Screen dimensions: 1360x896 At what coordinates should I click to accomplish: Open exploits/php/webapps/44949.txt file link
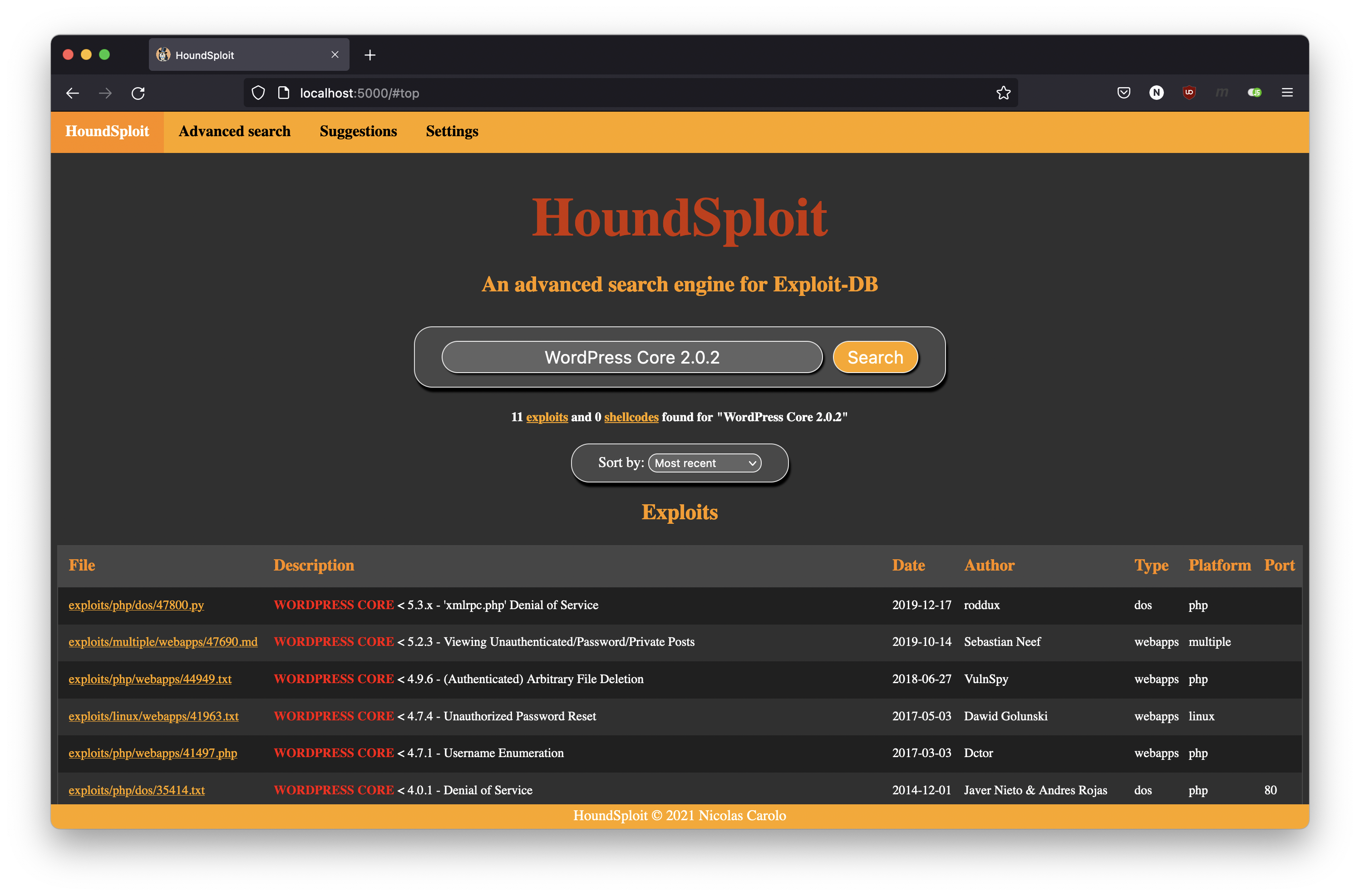coord(150,679)
